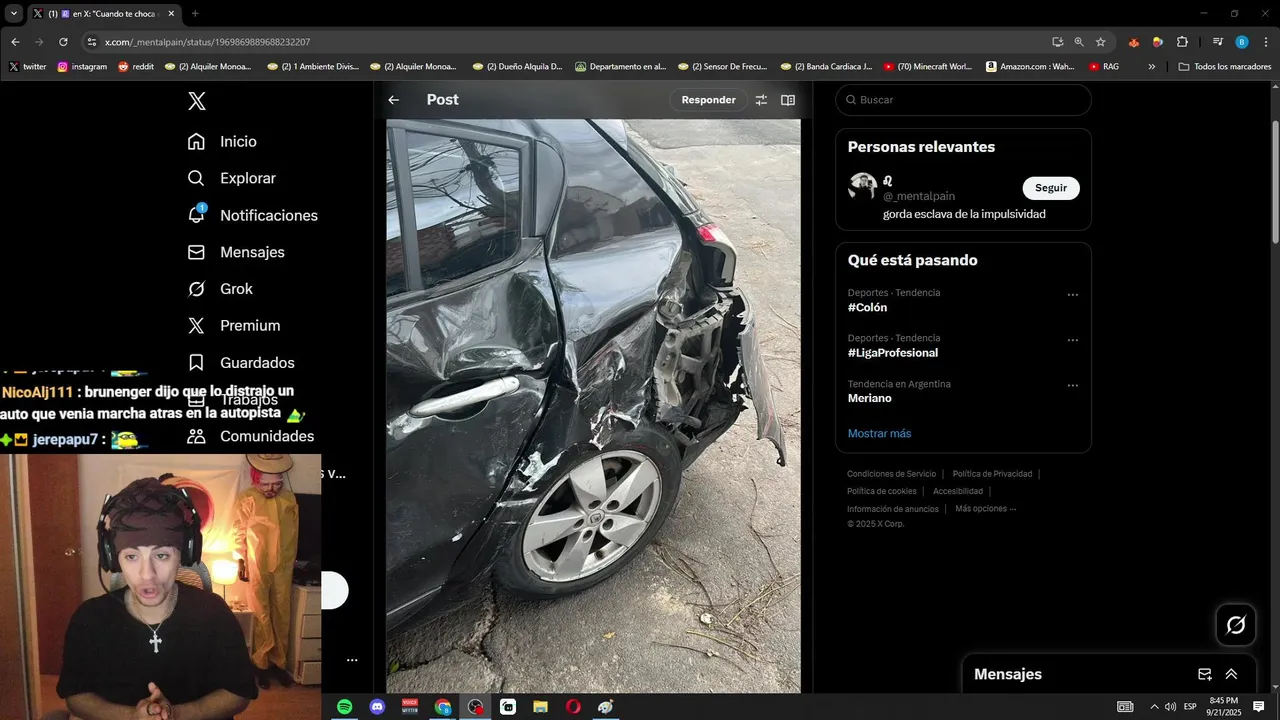
Task: Open Chrome profile avatar
Action: 1242,42
